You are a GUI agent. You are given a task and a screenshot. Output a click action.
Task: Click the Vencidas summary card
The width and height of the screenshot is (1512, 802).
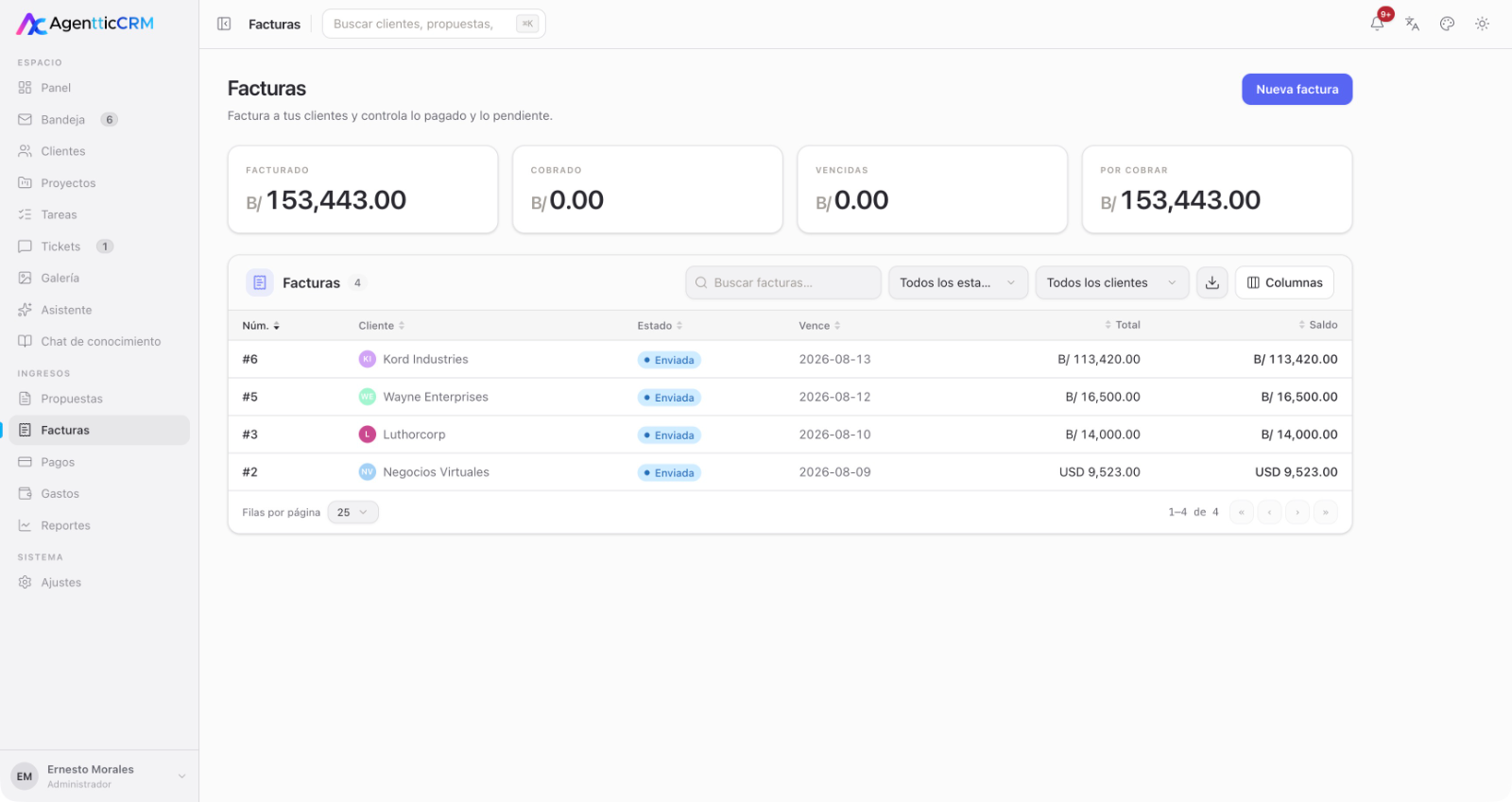pyautogui.click(x=933, y=189)
